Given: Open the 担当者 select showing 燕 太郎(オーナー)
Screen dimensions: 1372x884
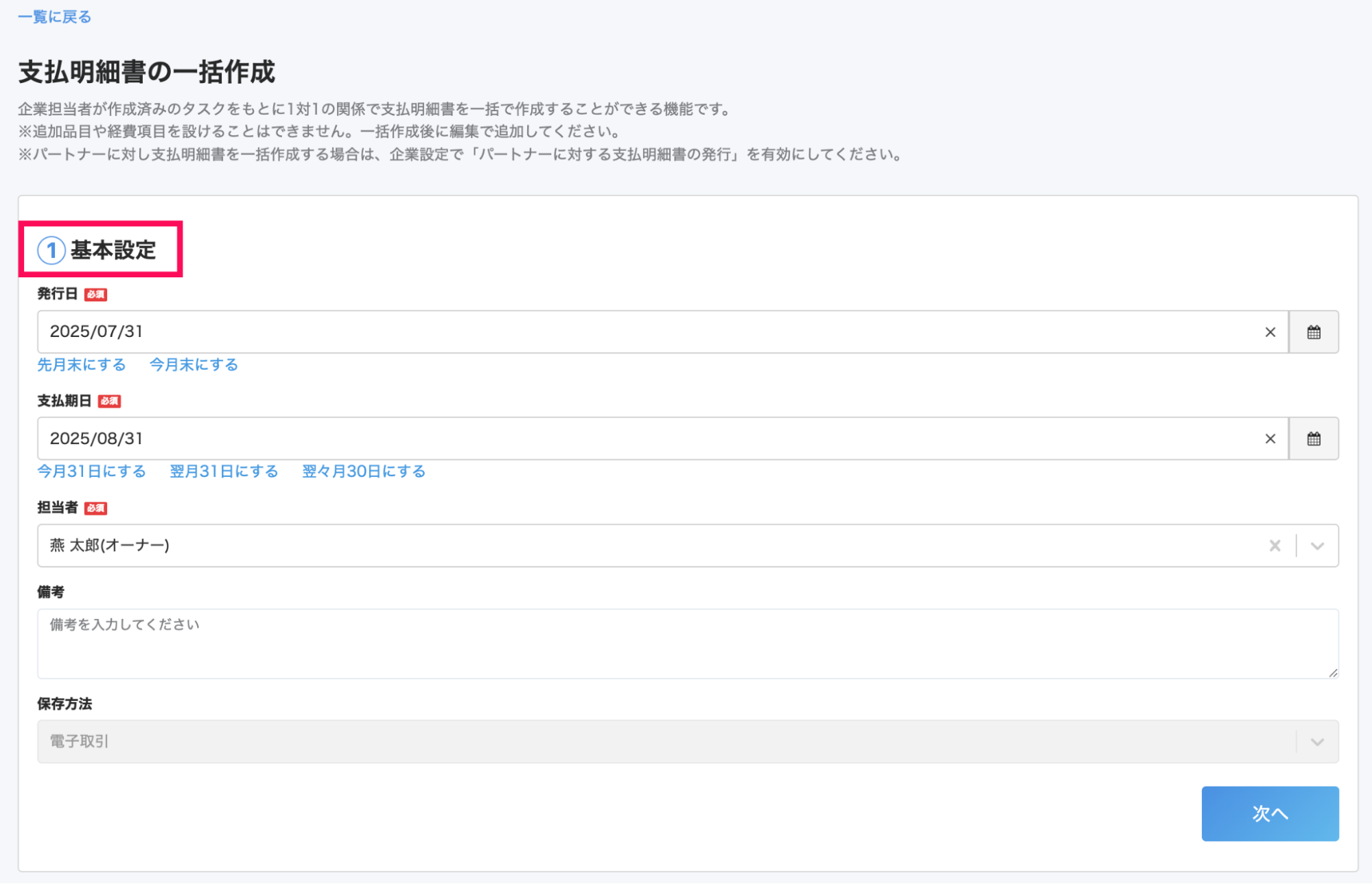Looking at the screenshot, I should coord(688,546).
